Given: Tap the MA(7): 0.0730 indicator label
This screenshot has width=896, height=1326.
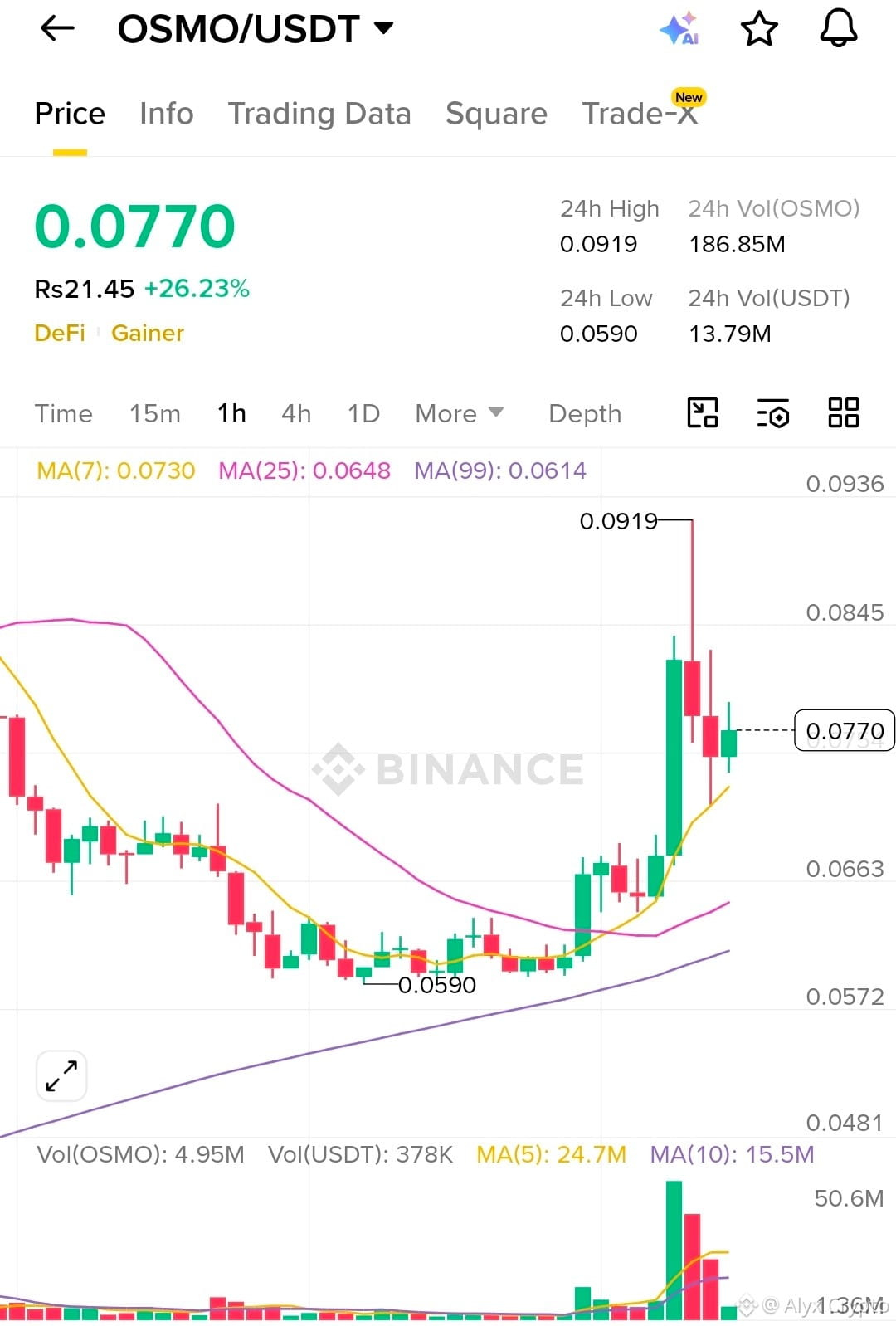Looking at the screenshot, I should tap(116, 470).
